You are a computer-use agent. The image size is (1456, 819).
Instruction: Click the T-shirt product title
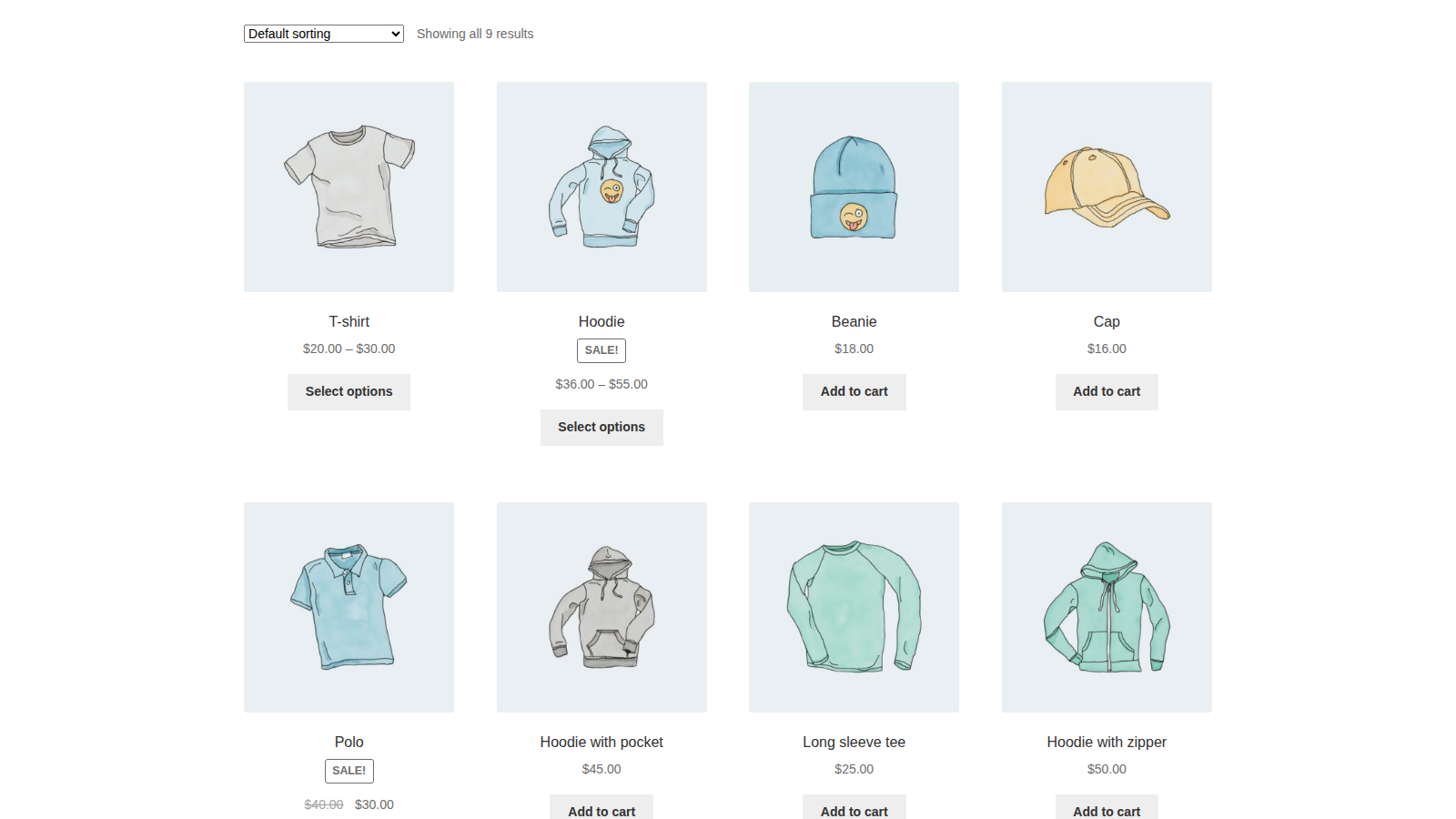(349, 321)
